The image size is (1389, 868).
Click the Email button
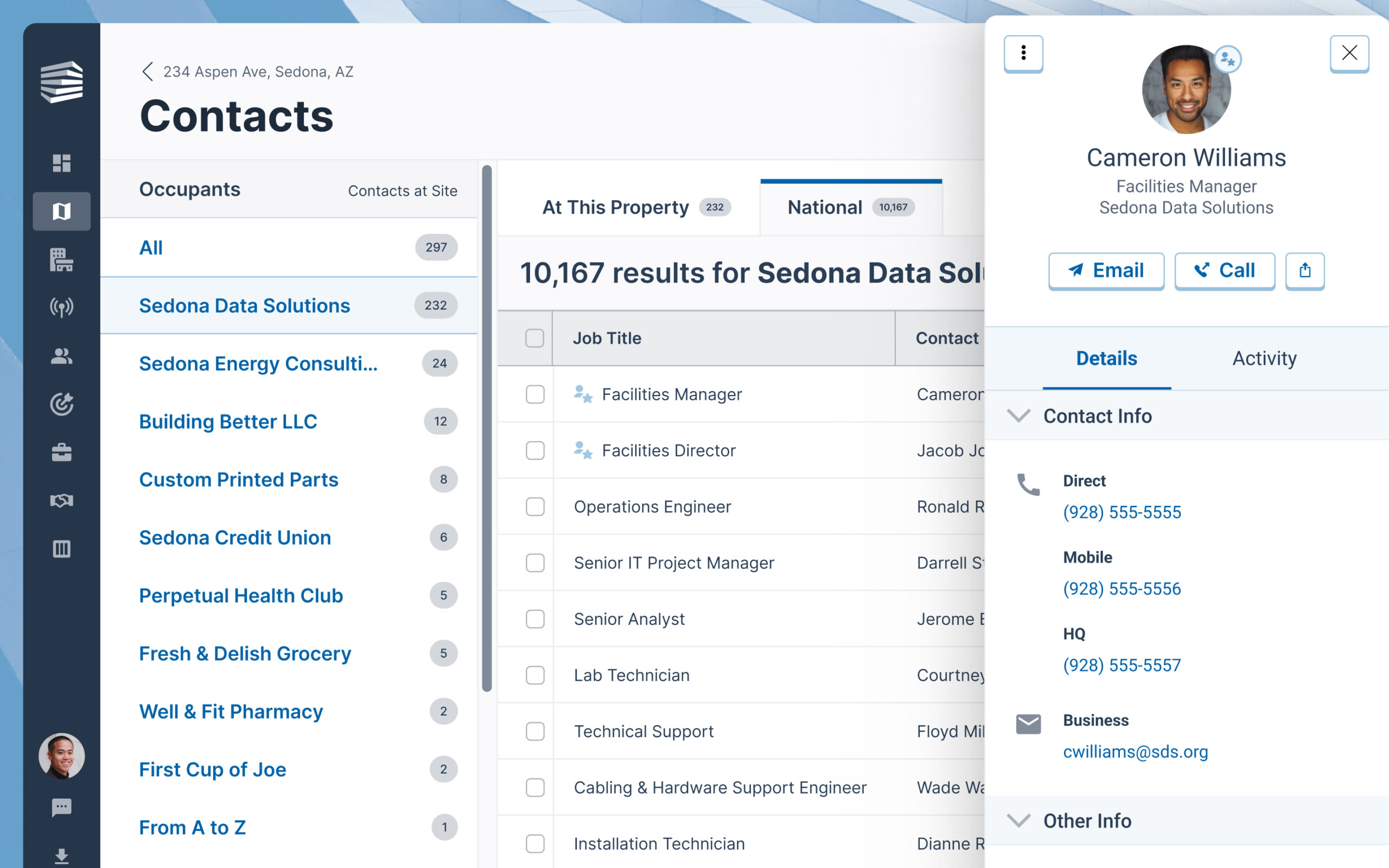(1106, 270)
